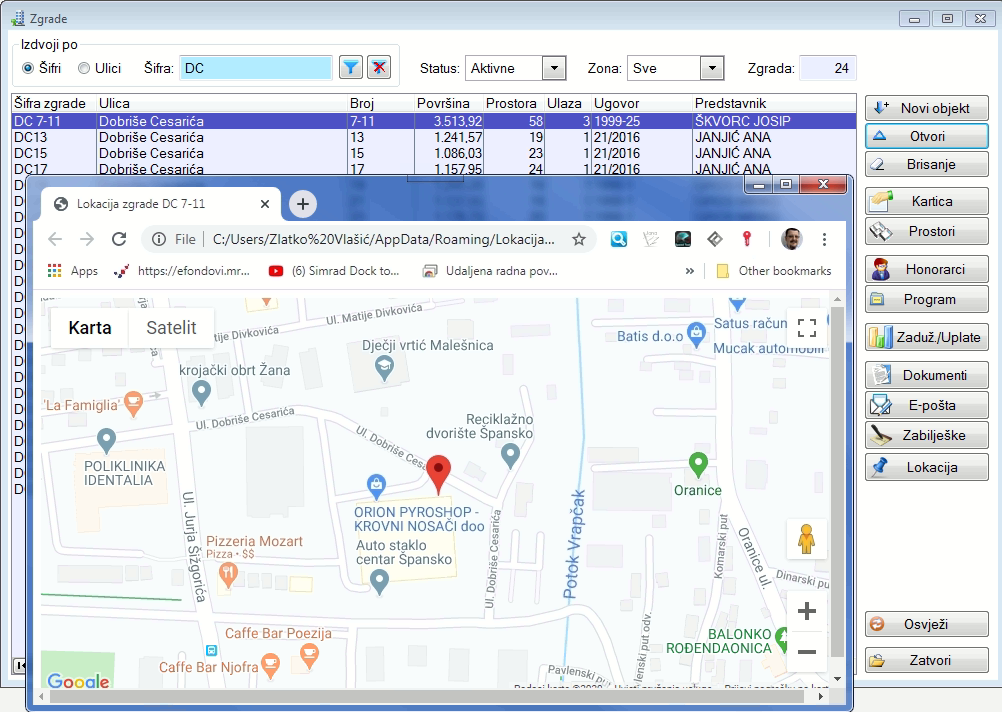Screen dimensions: 1002x712
Task: Go forward in the browser
Action: 87,239
